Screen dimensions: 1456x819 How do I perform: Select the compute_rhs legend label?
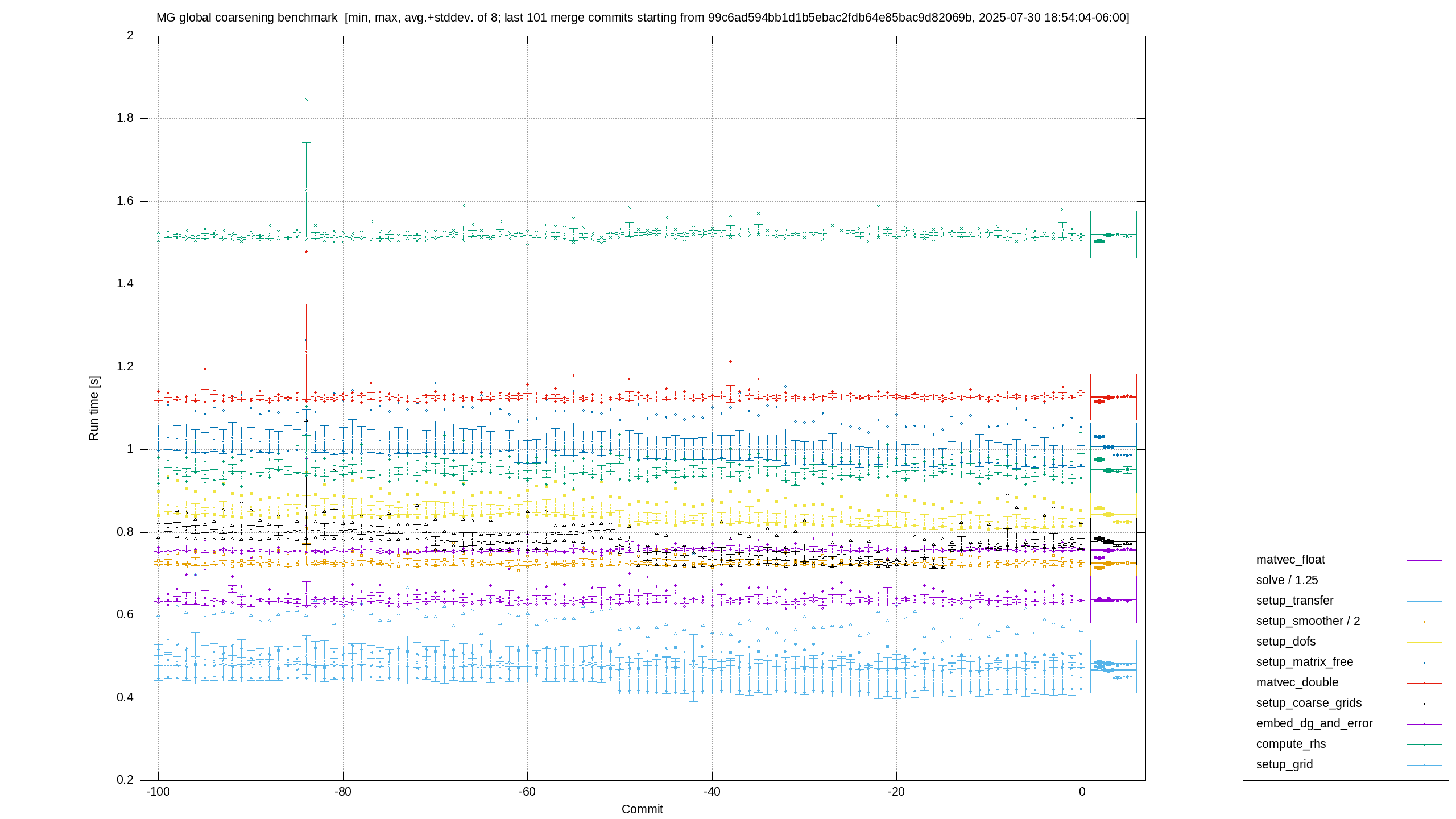click(1291, 744)
